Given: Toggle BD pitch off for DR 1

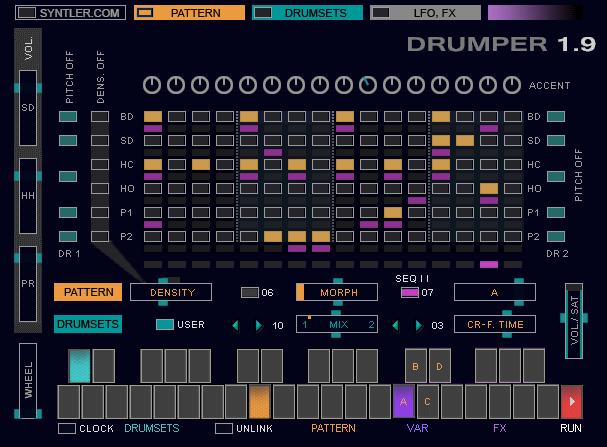Looking at the screenshot, I should pos(68,116).
